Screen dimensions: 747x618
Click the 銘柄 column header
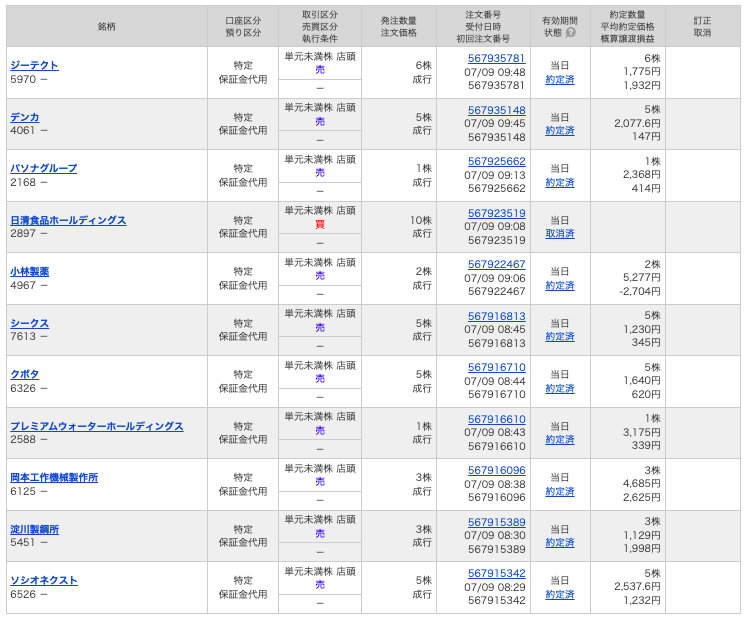(x=107, y=26)
